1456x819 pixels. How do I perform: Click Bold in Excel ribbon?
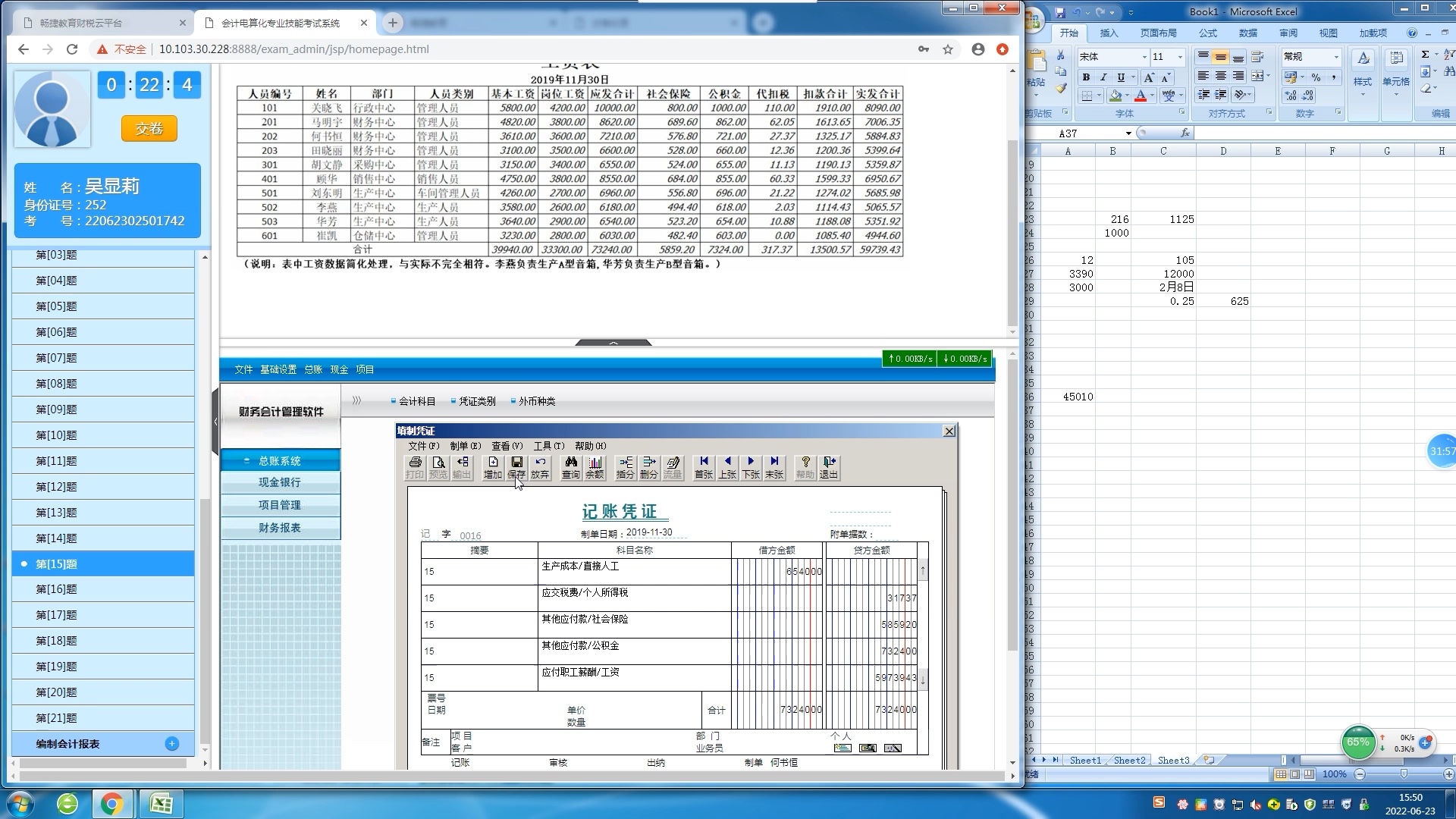click(1086, 77)
